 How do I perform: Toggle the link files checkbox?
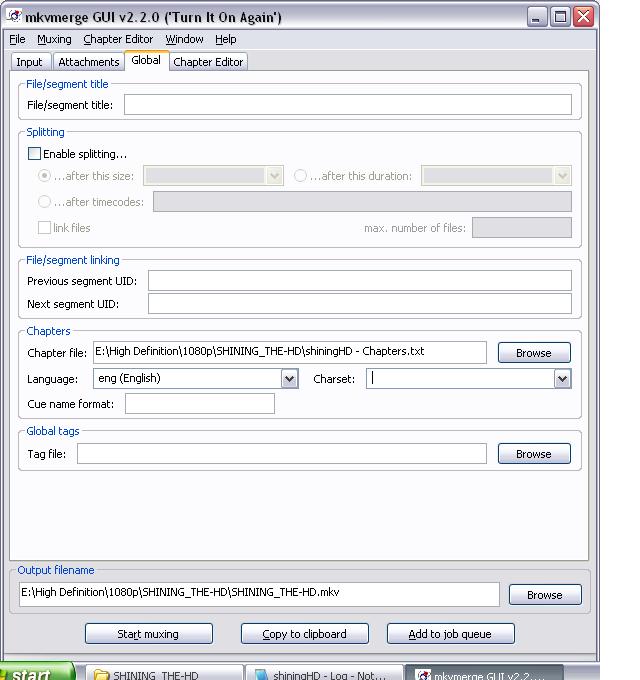tap(44, 228)
